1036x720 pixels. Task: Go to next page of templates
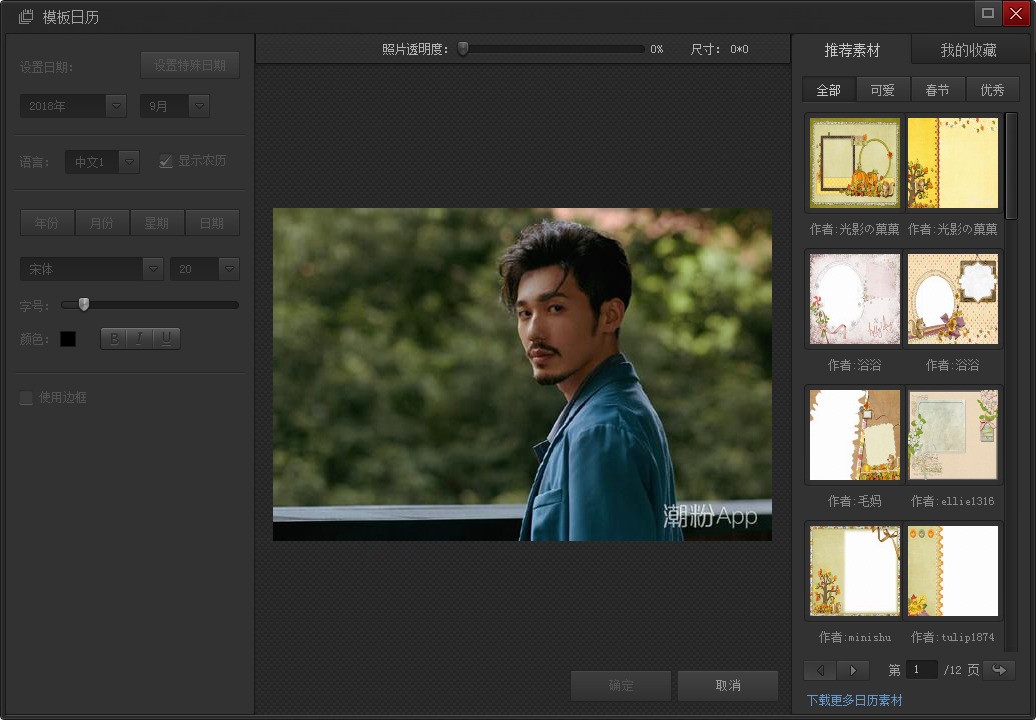(852, 670)
